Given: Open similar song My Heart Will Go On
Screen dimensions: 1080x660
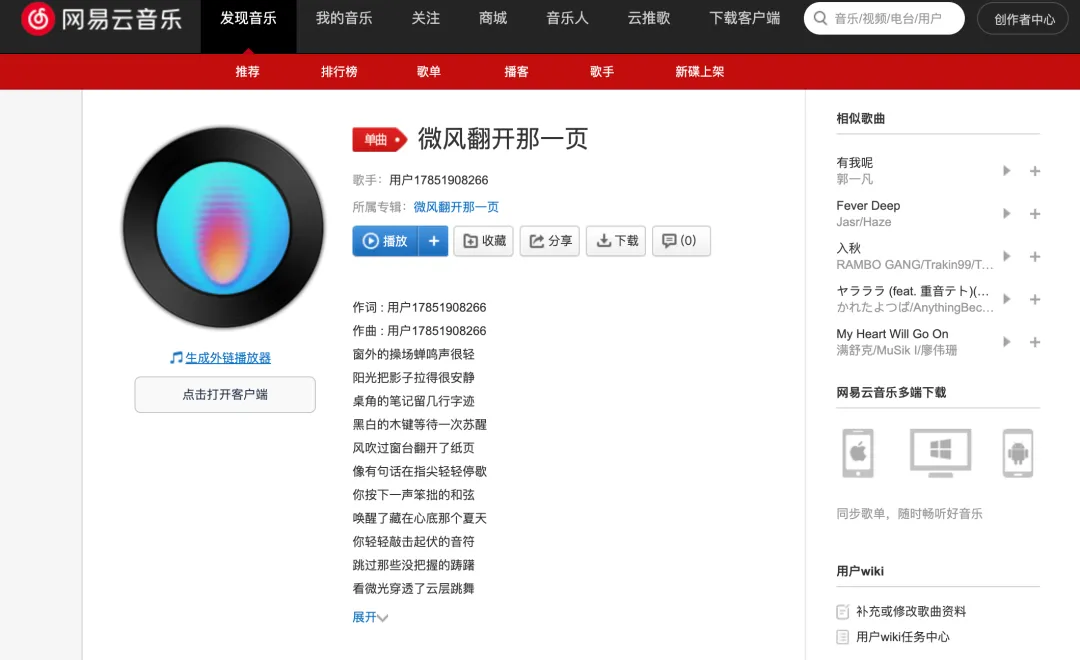Looking at the screenshot, I should pyautogui.click(x=893, y=333).
